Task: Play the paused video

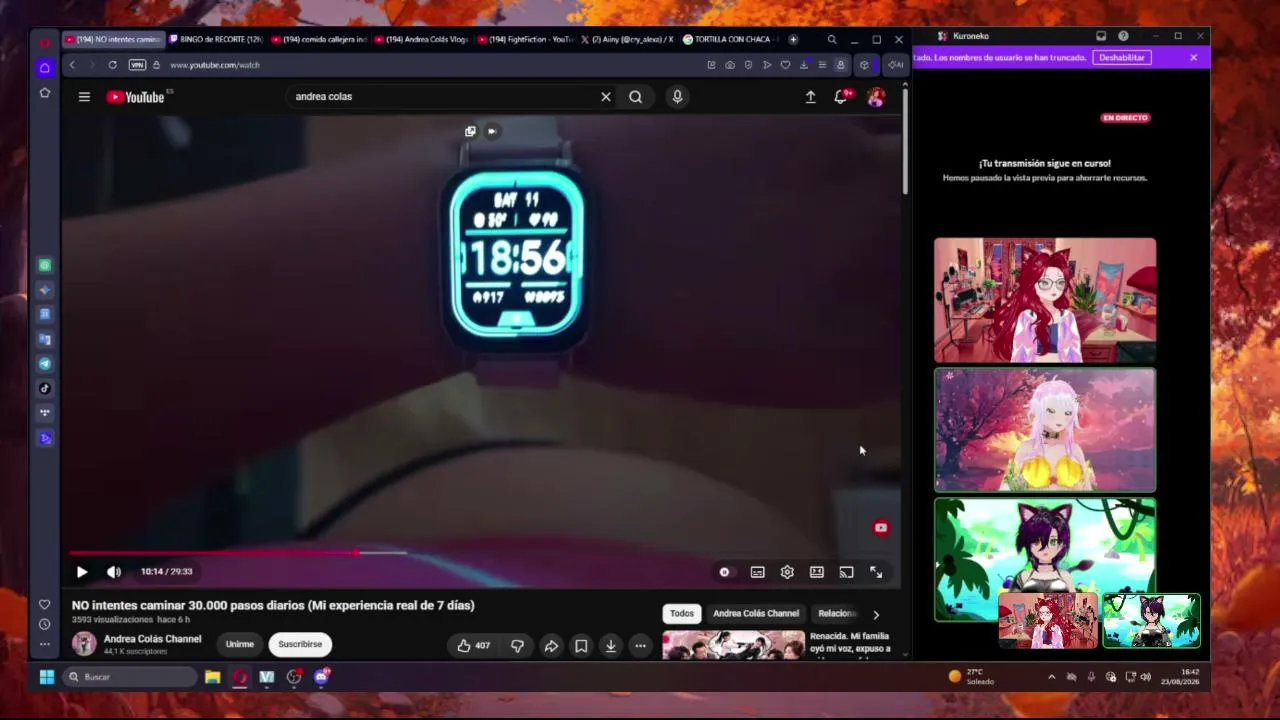Action: pos(82,572)
